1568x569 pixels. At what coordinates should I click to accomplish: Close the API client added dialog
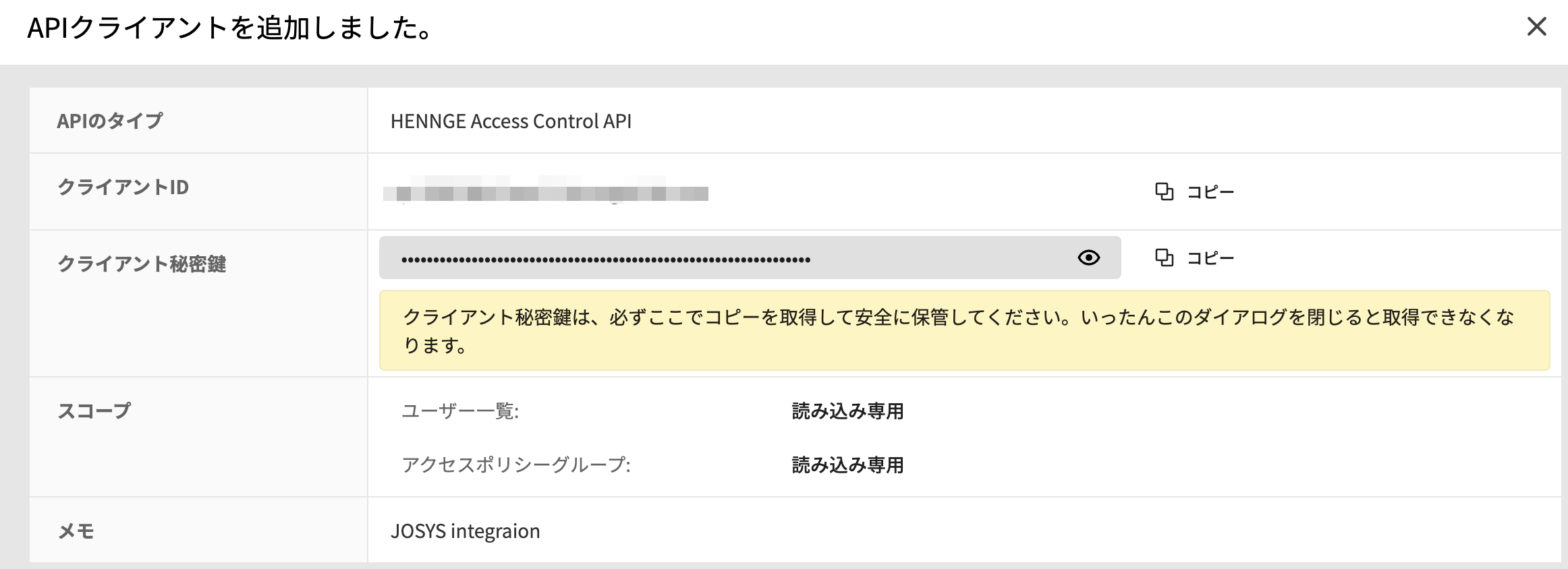click(x=1536, y=27)
